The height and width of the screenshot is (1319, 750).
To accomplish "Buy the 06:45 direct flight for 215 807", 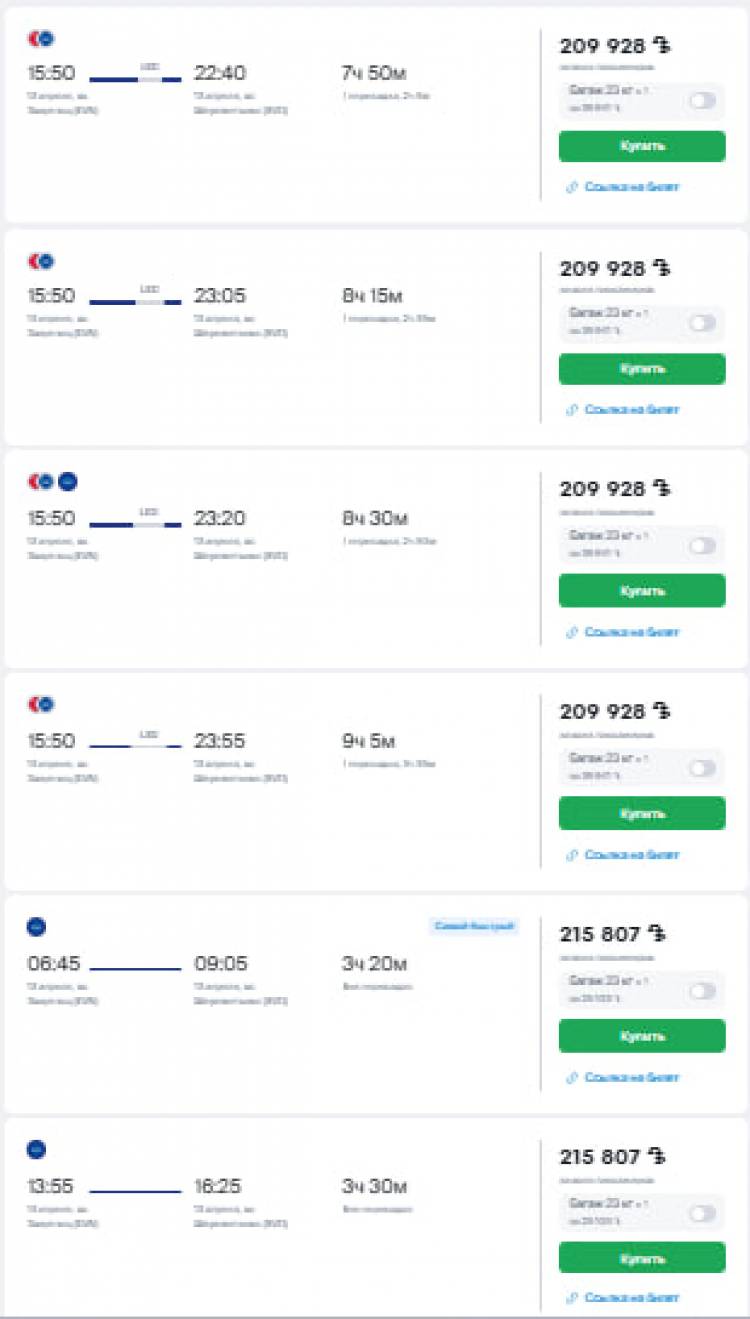I will pyautogui.click(x=642, y=1036).
